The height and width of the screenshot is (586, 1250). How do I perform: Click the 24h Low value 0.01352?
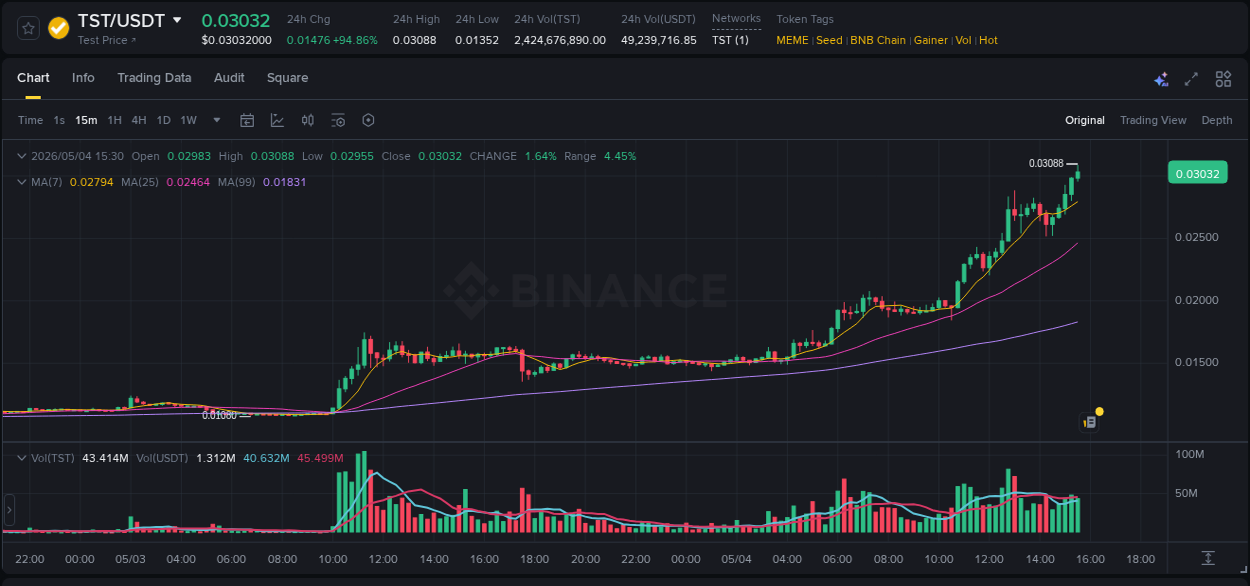tap(477, 40)
